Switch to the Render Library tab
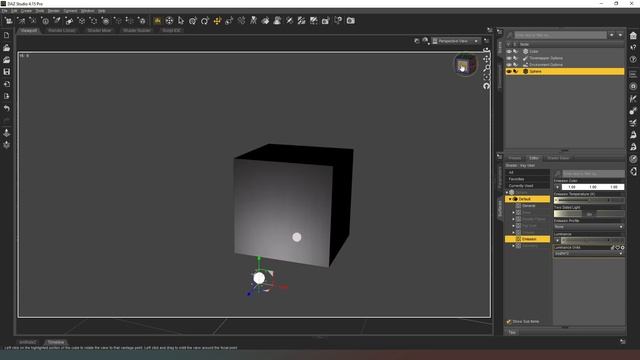This screenshot has height=360, width=640. pos(62,30)
